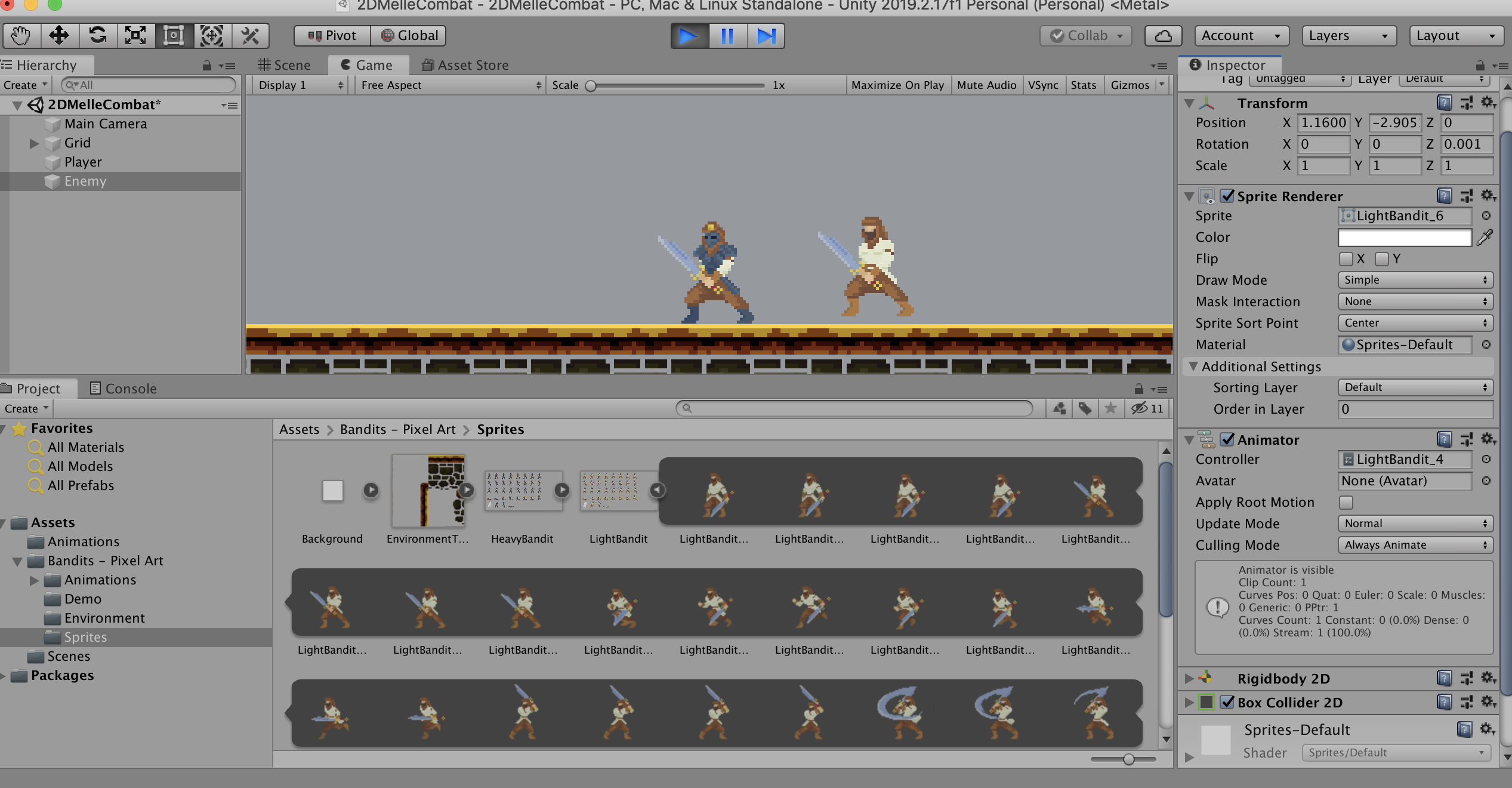Disable the Box Collider 2D component
Image resolution: width=1512 pixels, height=788 pixels.
(1227, 703)
